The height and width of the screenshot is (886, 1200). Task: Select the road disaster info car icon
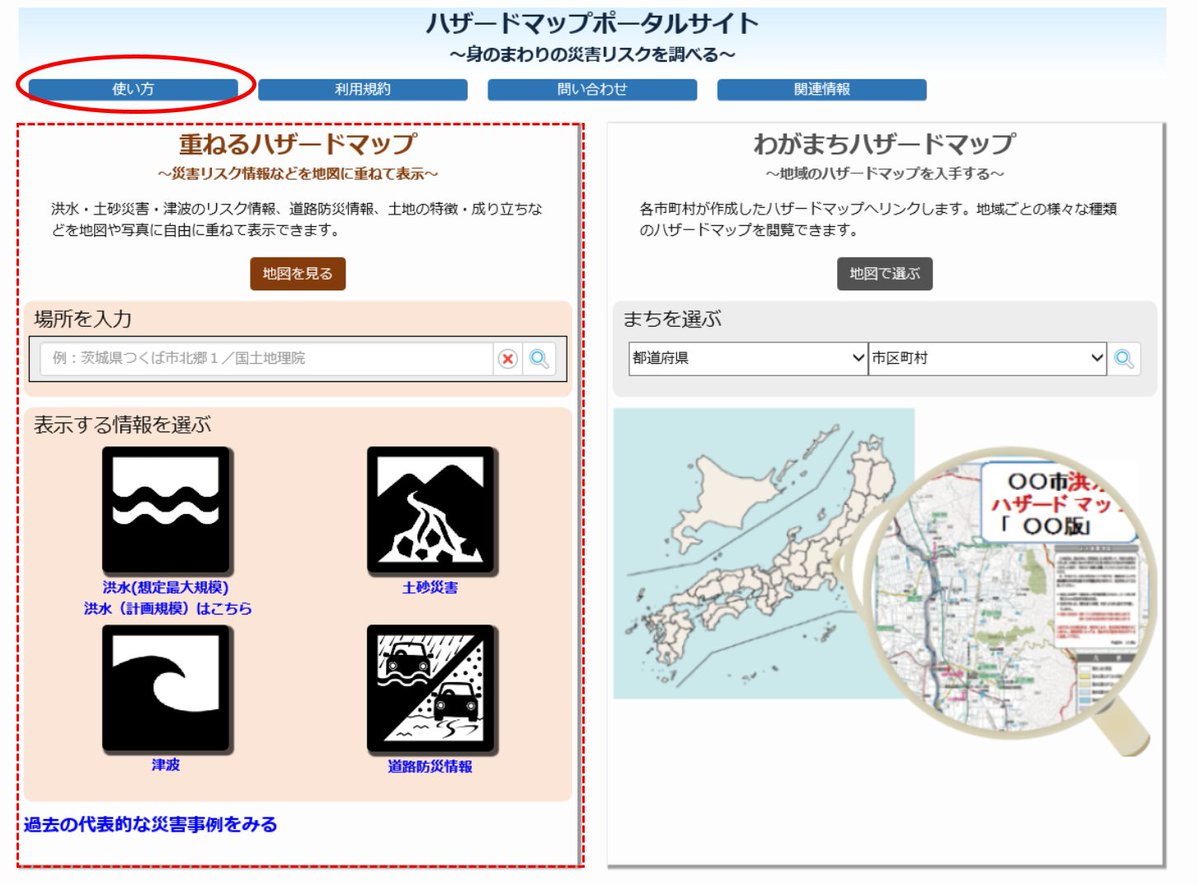click(432, 690)
